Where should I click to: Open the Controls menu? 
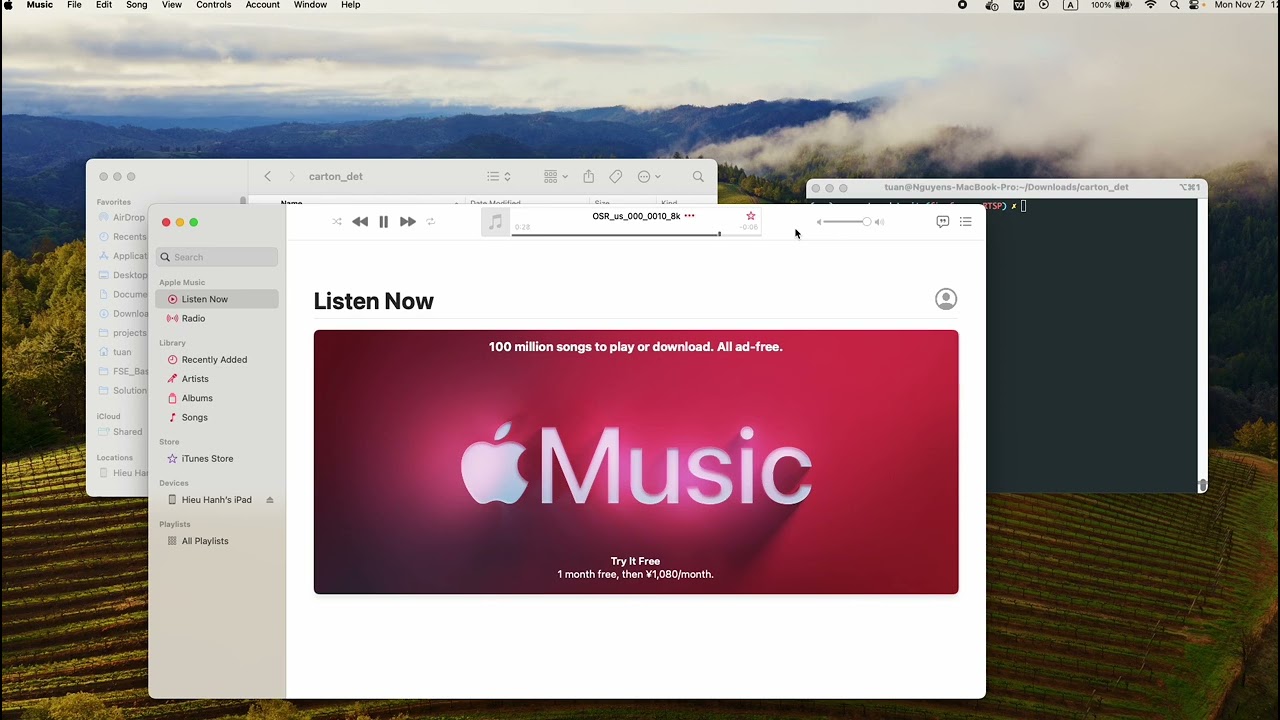point(214,5)
